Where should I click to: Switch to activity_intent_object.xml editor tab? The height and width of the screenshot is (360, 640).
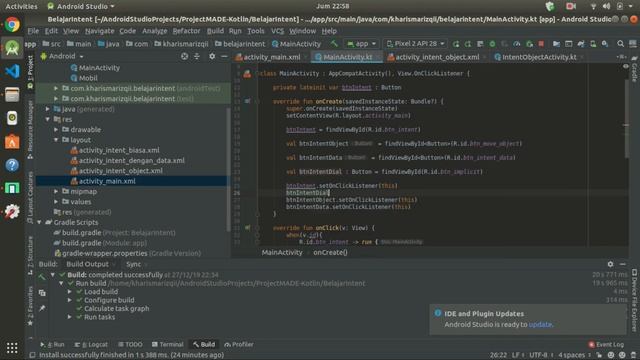[x=437, y=57]
